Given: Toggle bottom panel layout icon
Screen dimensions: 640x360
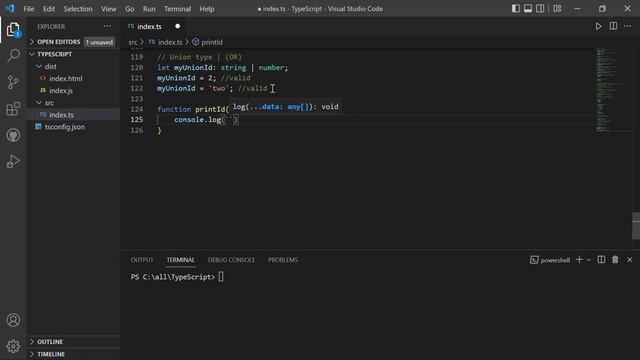Looking at the screenshot, I should 528,9.
